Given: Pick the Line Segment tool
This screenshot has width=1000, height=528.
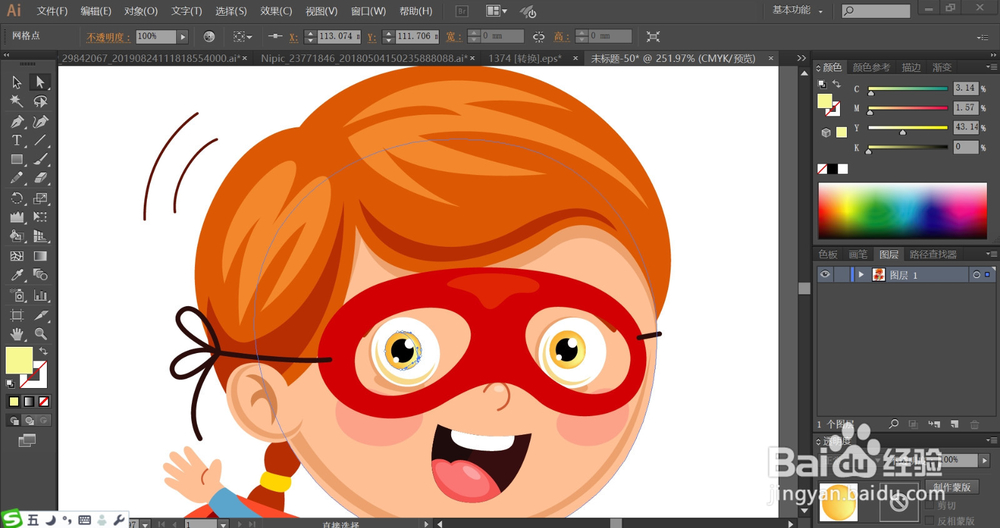Looking at the screenshot, I should (40, 140).
